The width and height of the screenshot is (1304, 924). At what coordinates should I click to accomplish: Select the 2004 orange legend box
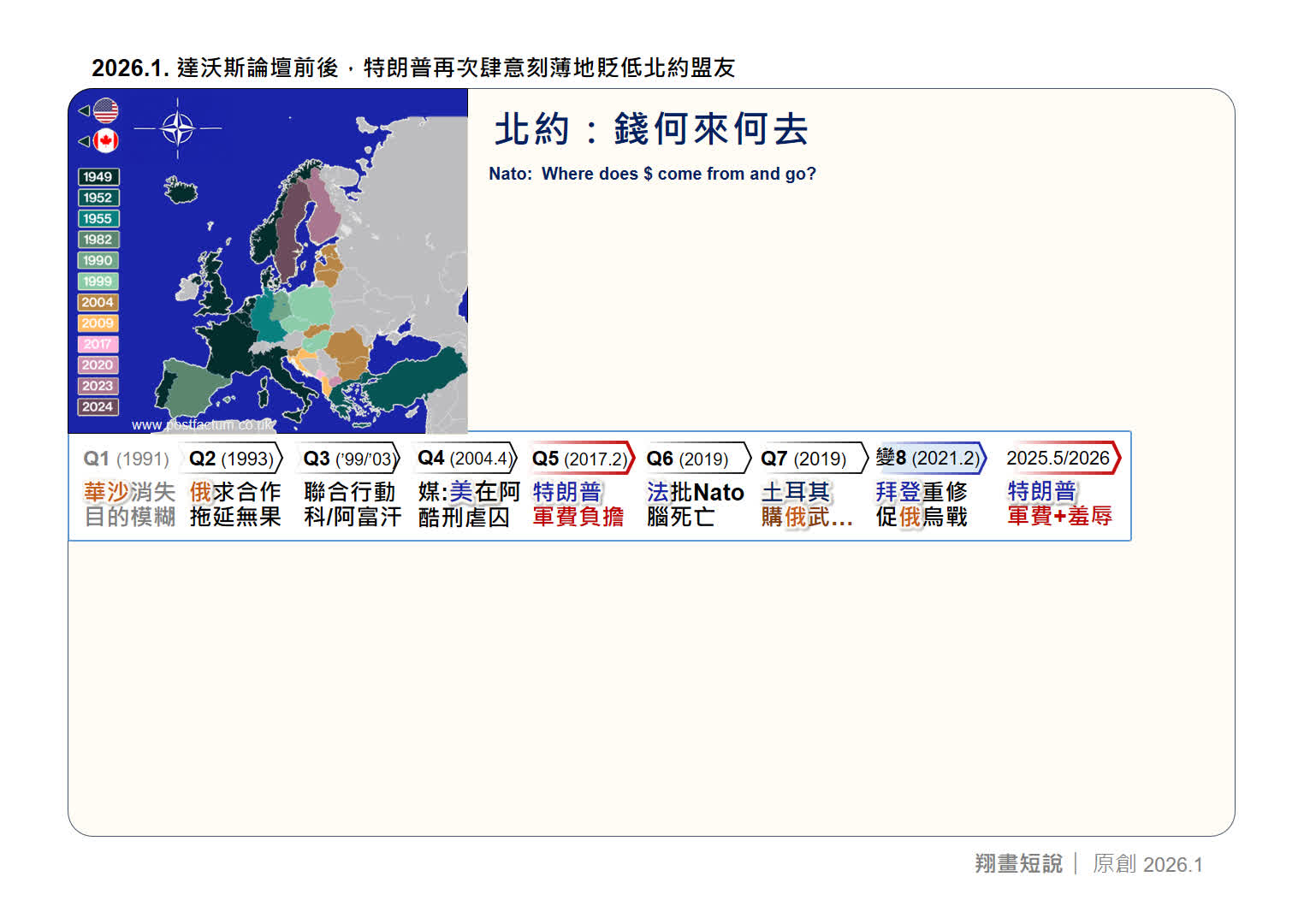tap(98, 303)
